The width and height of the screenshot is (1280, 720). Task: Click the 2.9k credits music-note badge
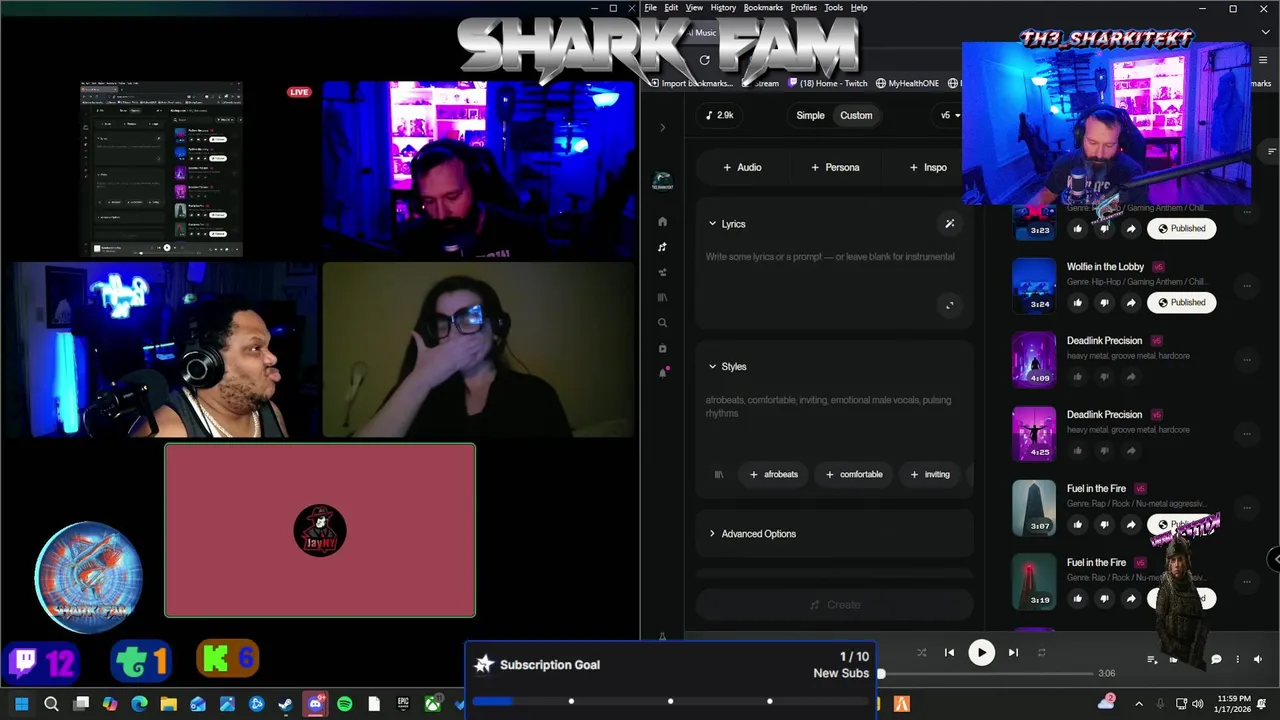tap(720, 115)
